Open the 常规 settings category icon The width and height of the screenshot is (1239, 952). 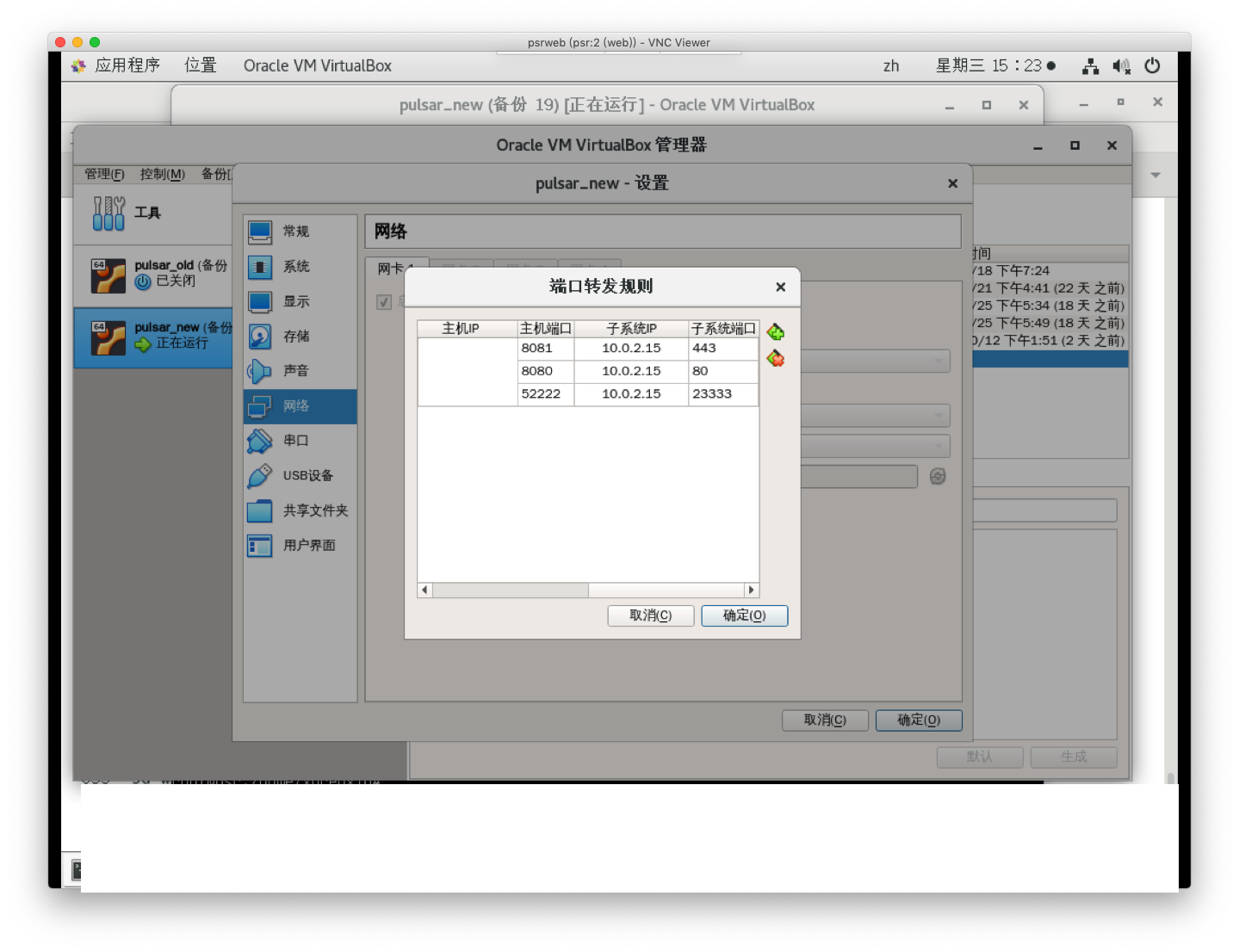click(x=260, y=232)
